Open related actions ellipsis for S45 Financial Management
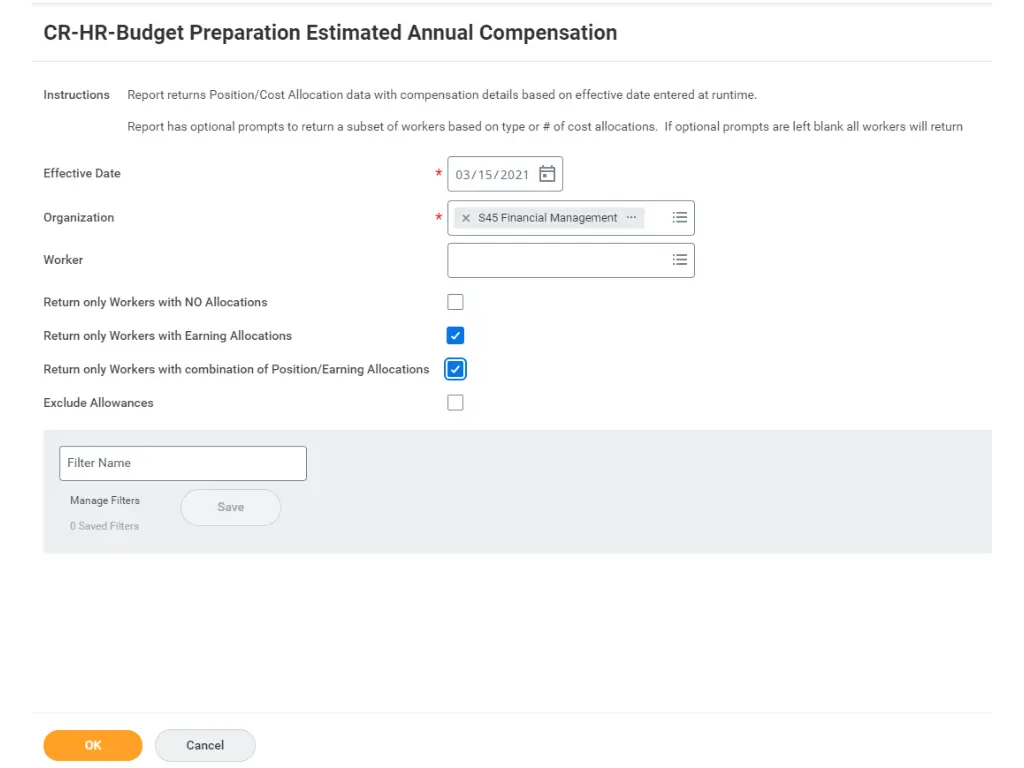Screen dimensions: 1024x768 click(x=631, y=217)
